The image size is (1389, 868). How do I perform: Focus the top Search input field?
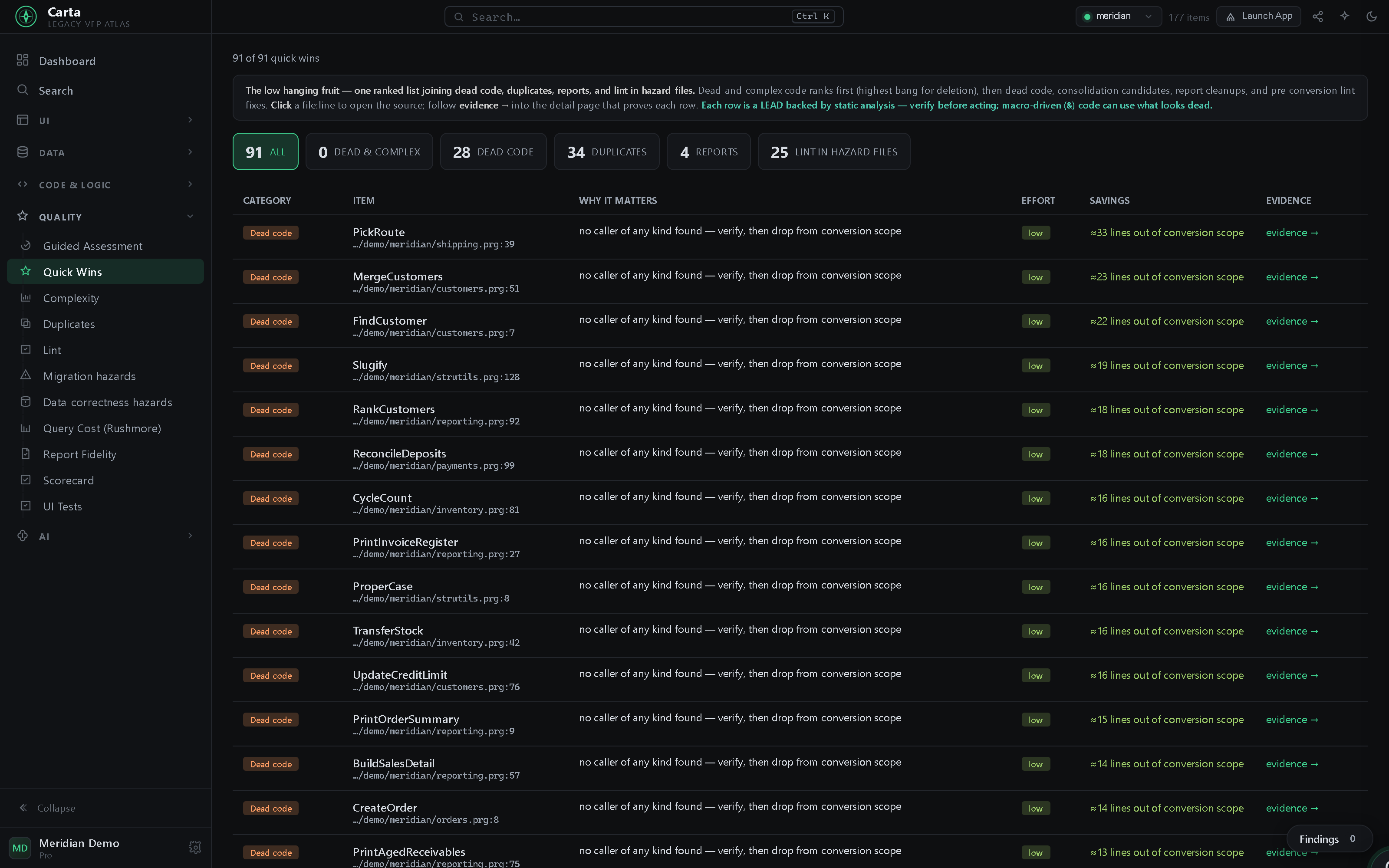click(x=643, y=16)
